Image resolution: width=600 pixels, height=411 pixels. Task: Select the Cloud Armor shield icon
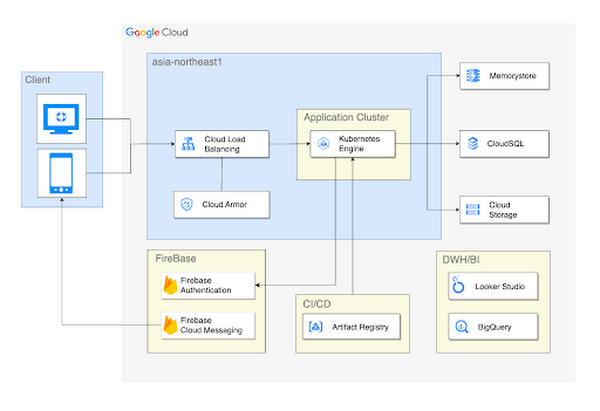click(x=186, y=204)
